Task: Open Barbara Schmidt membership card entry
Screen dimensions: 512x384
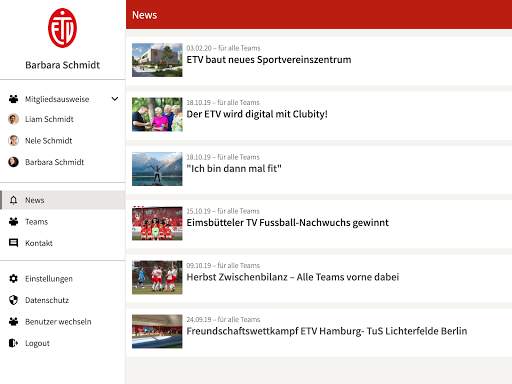Action: pyautogui.click(x=55, y=162)
